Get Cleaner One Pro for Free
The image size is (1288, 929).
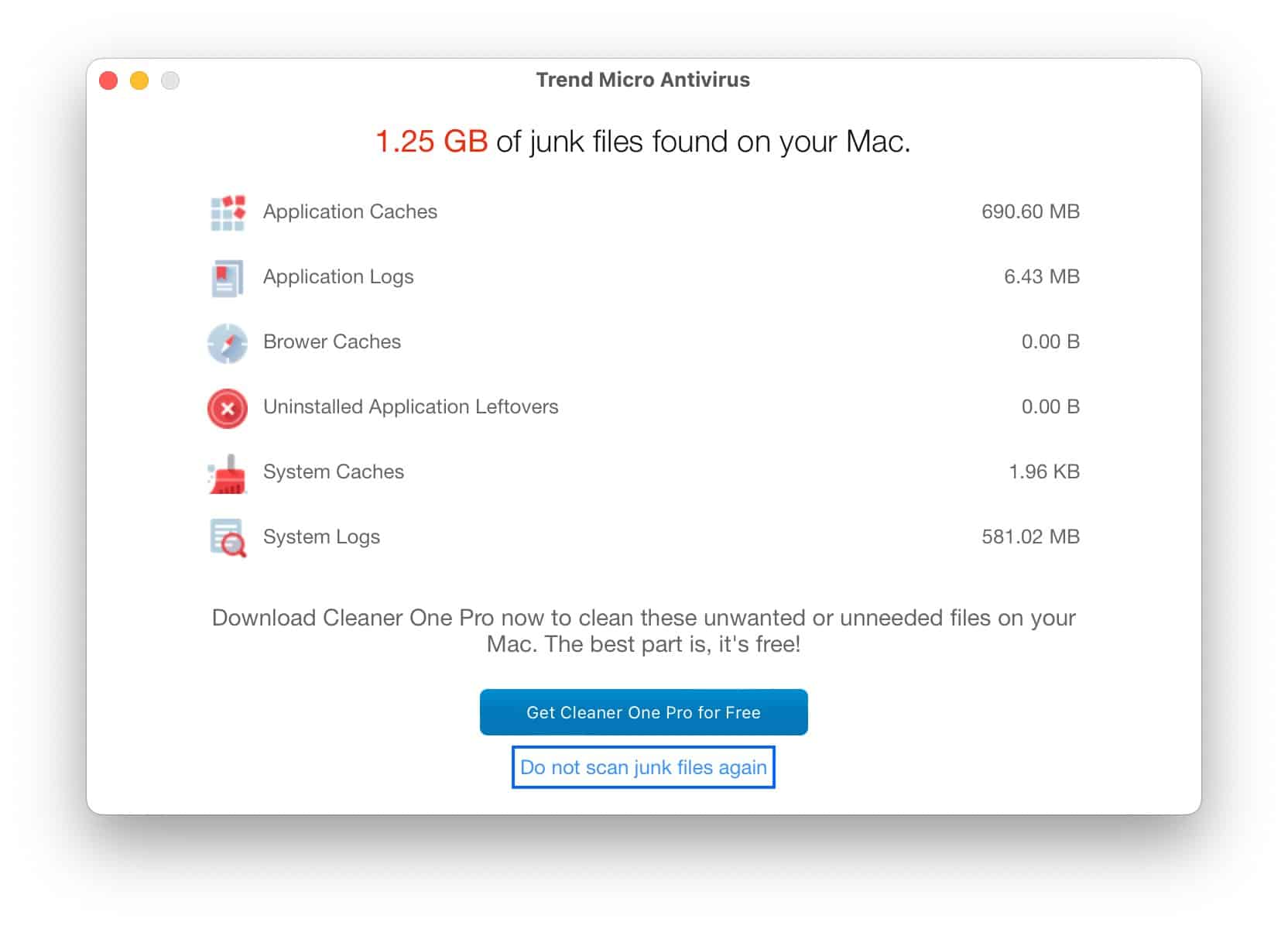pos(643,712)
